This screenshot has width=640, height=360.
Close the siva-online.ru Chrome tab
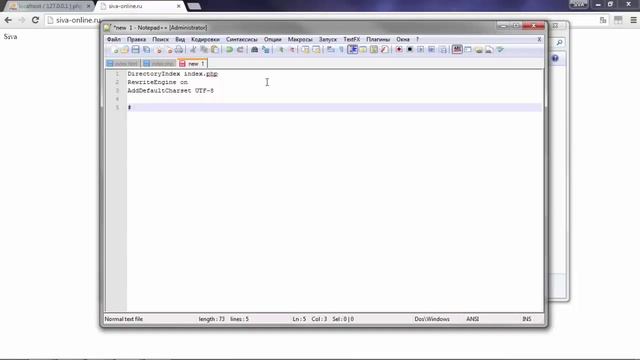pyautogui.click(x=178, y=6)
